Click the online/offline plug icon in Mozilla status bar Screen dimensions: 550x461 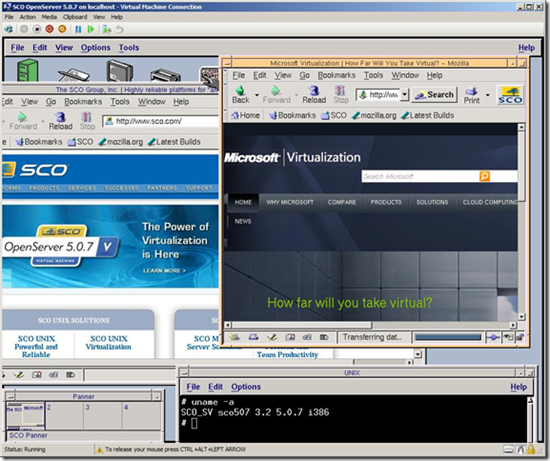tap(493, 338)
